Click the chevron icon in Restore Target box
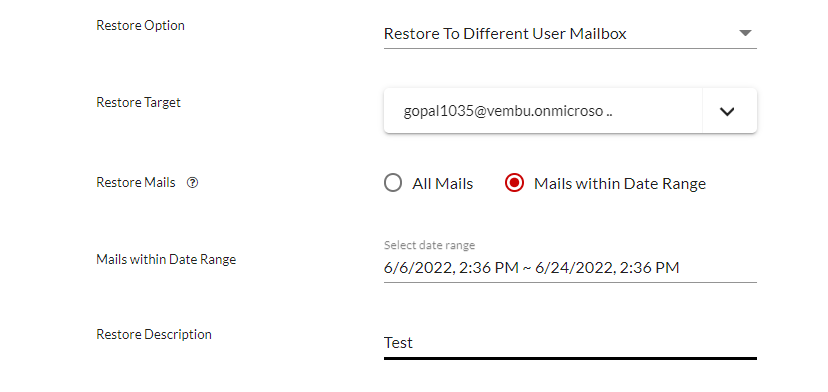The height and width of the screenshot is (392, 828). [x=727, y=111]
